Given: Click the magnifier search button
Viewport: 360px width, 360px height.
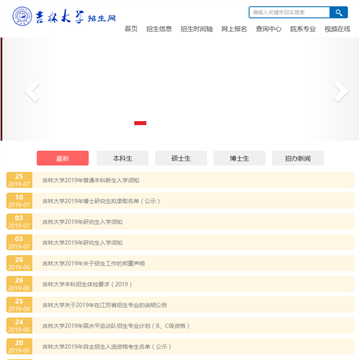Looking at the screenshot, I should 339,13.
